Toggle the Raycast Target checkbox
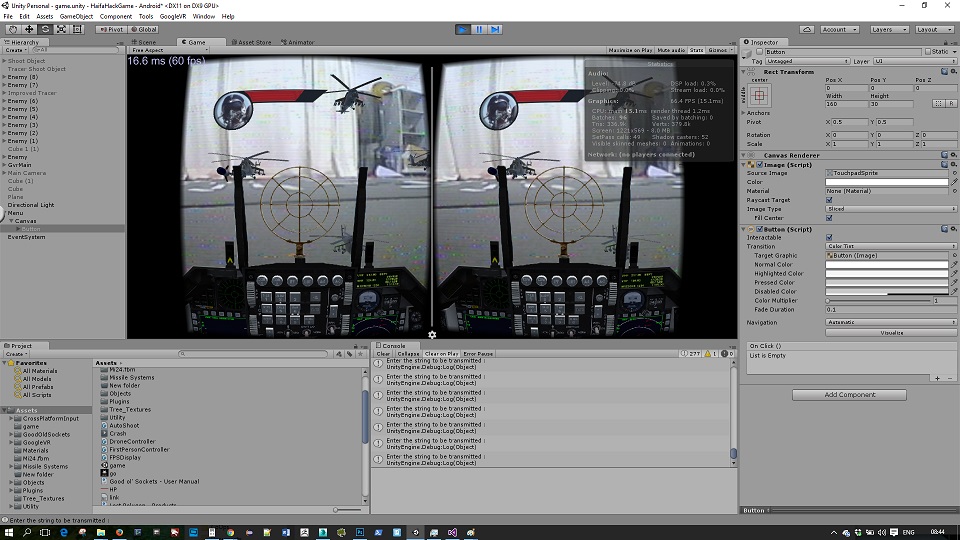This screenshot has height=540, width=960. click(829, 200)
